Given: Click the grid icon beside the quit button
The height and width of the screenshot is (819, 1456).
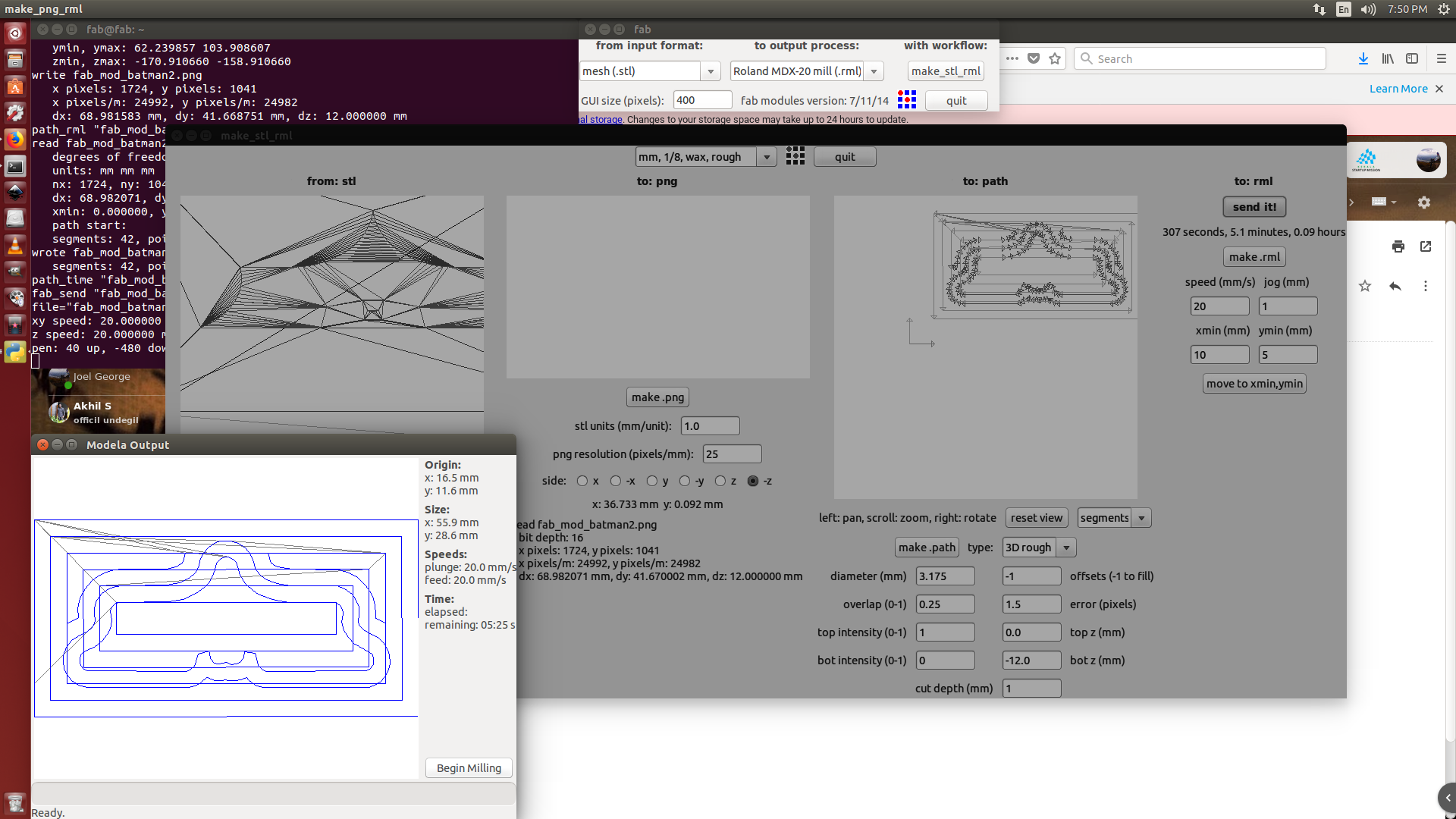Looking at the screenshot, I should click(x=795, y=156).
